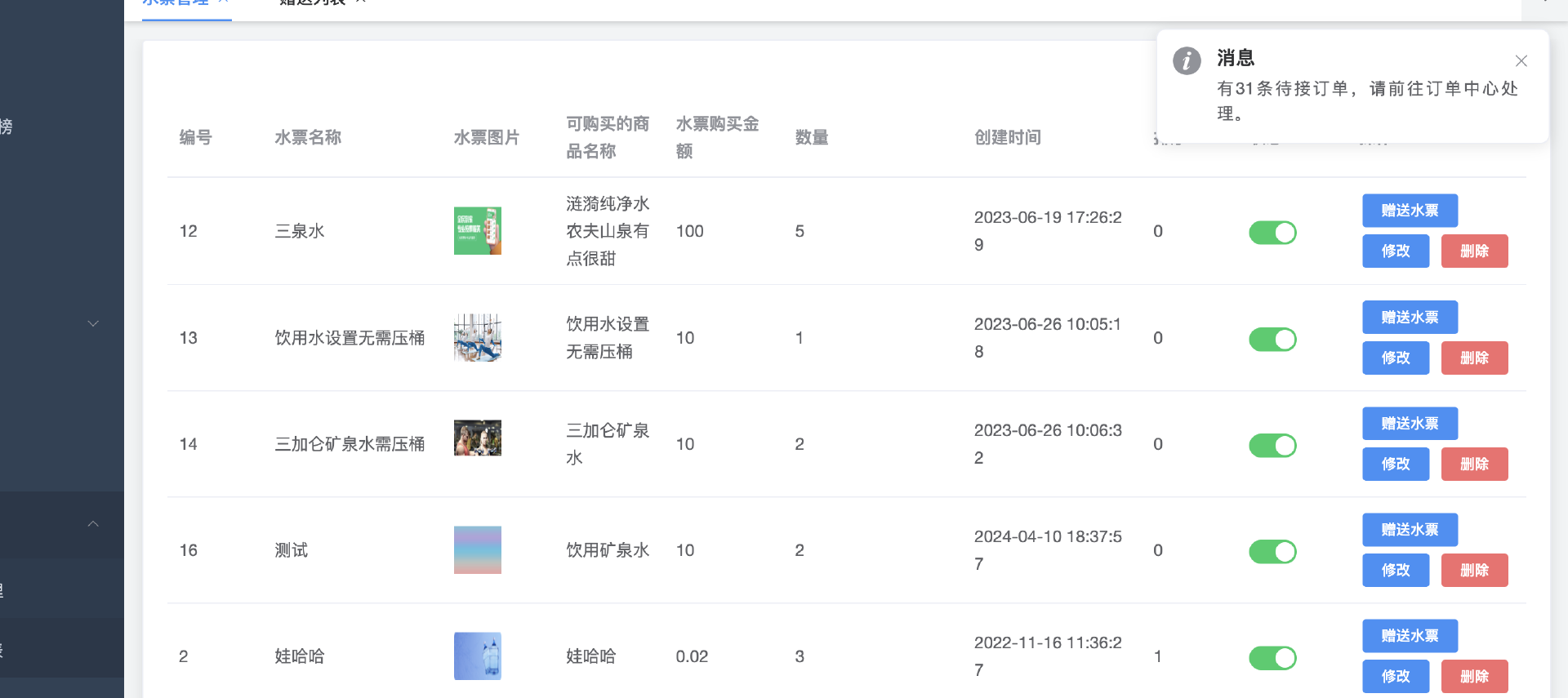Click the info icon in the 消息 notification
This screenshot has height=698, width=1568.
point(1187,60)
